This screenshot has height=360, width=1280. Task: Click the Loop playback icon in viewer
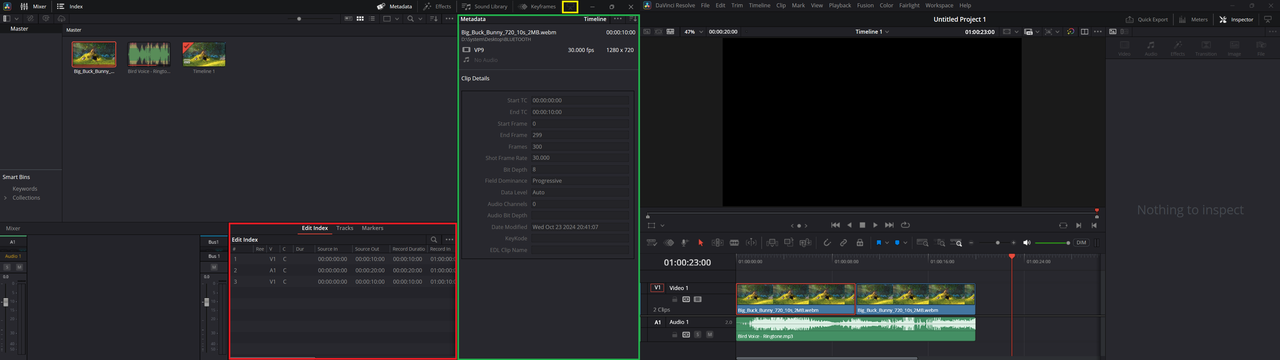click(905, 224)
